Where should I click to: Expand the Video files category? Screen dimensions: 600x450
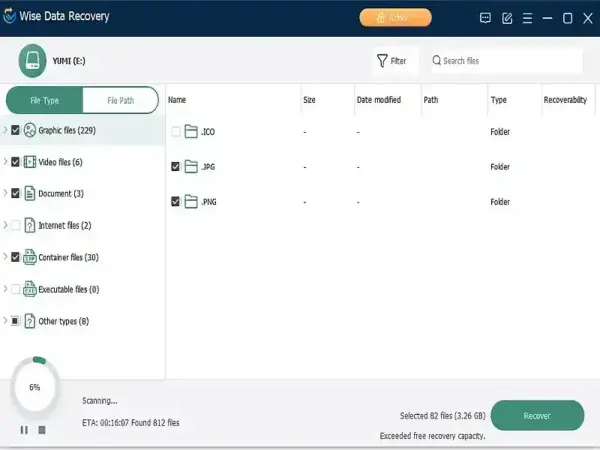point(5,162)
